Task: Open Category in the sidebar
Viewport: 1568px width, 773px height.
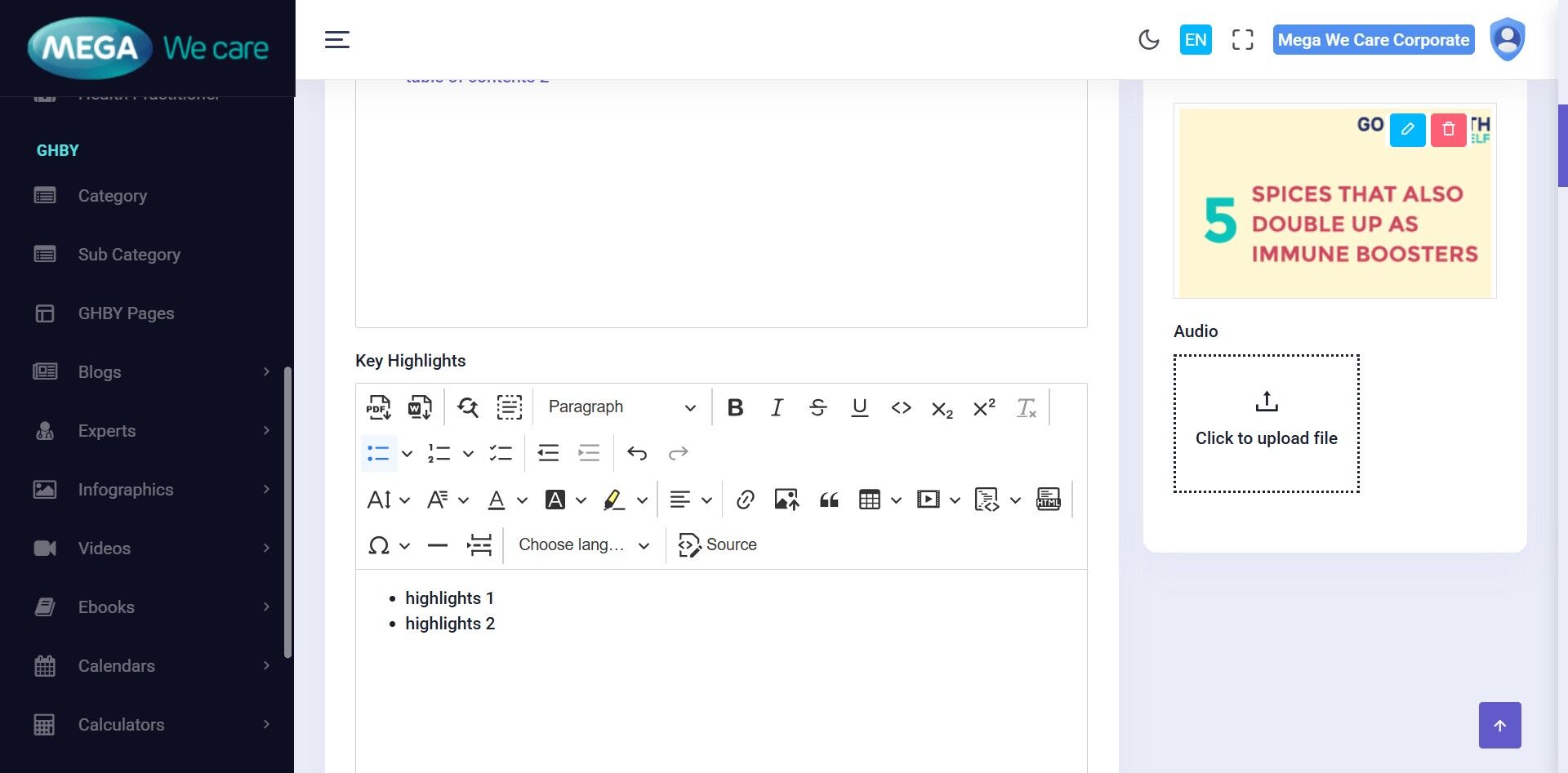Action: pos(113,196)
